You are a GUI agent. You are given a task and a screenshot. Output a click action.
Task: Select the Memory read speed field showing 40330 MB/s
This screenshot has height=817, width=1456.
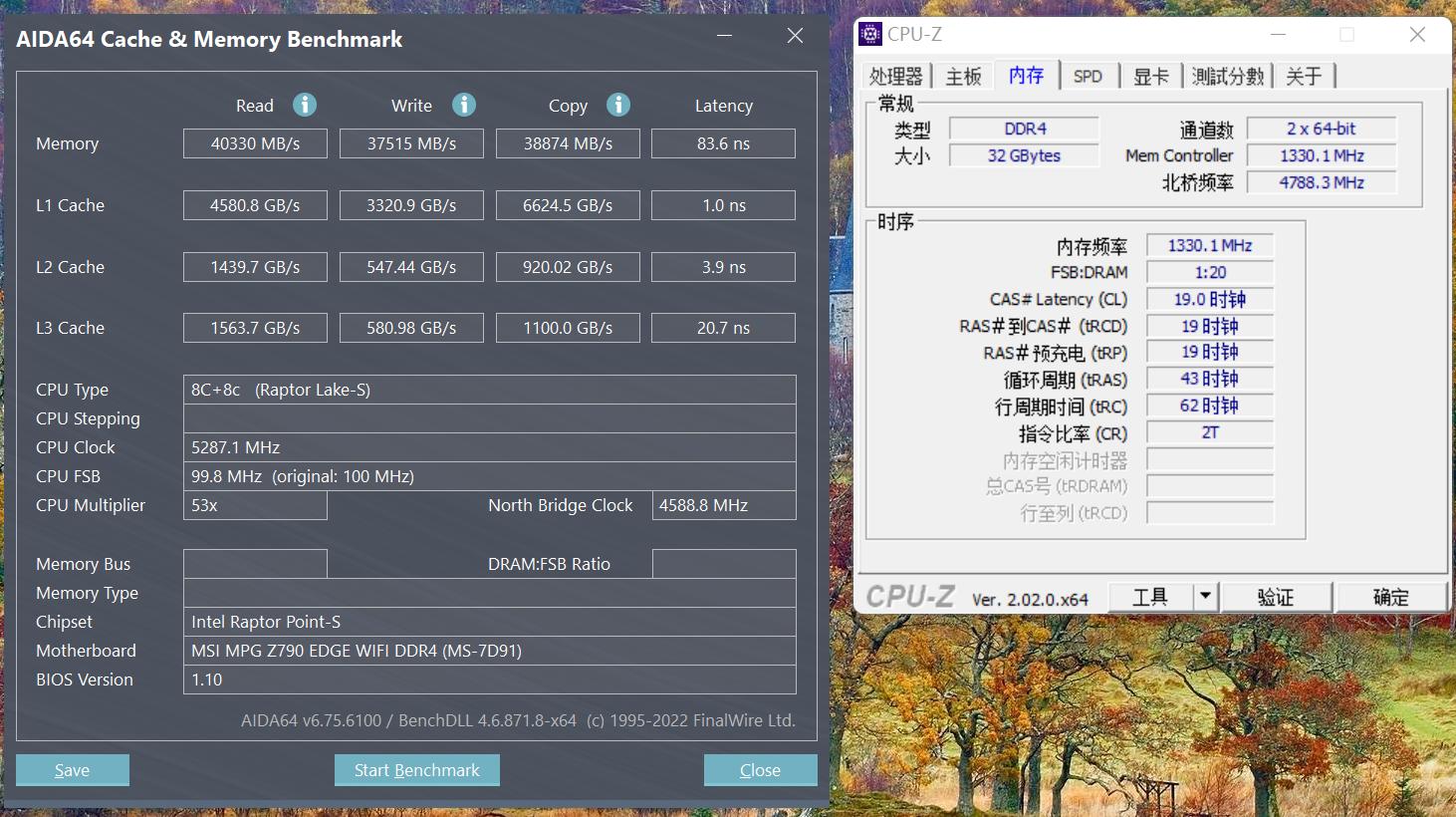[255, 142]
